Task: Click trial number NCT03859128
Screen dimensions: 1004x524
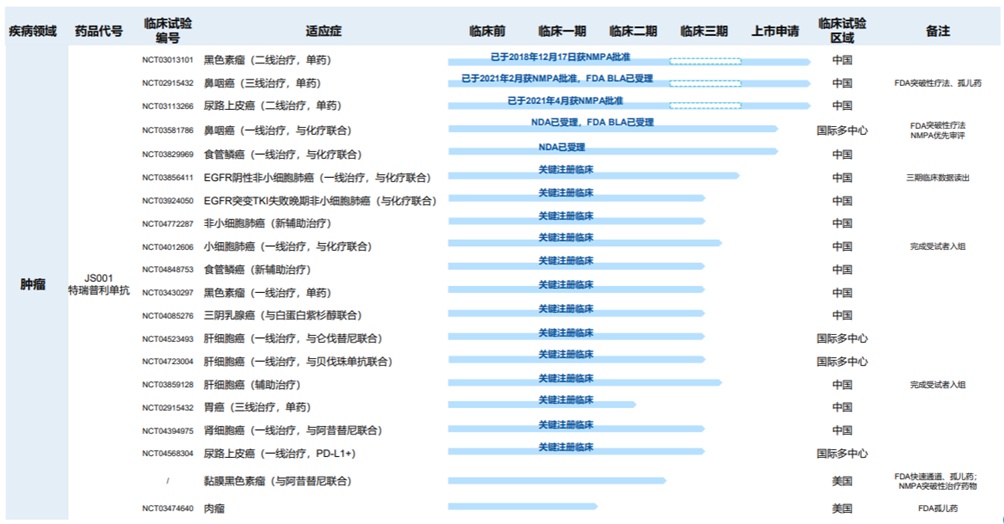Action: [168, 385]
